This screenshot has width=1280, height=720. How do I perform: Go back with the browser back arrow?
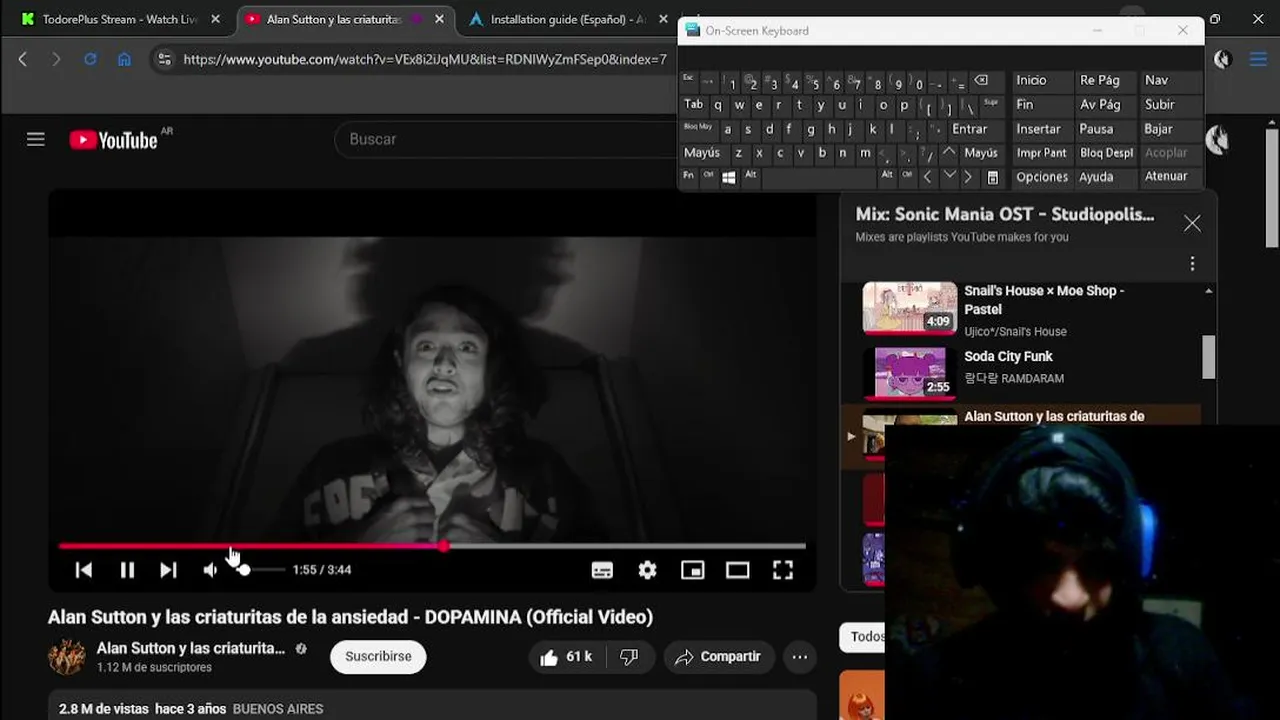click(x=23, y=59)
